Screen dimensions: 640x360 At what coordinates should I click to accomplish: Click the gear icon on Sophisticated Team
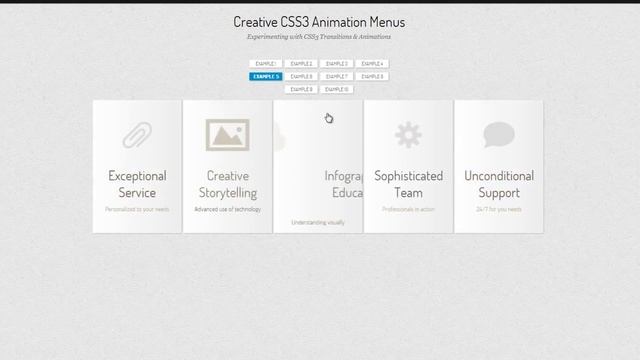408,135
